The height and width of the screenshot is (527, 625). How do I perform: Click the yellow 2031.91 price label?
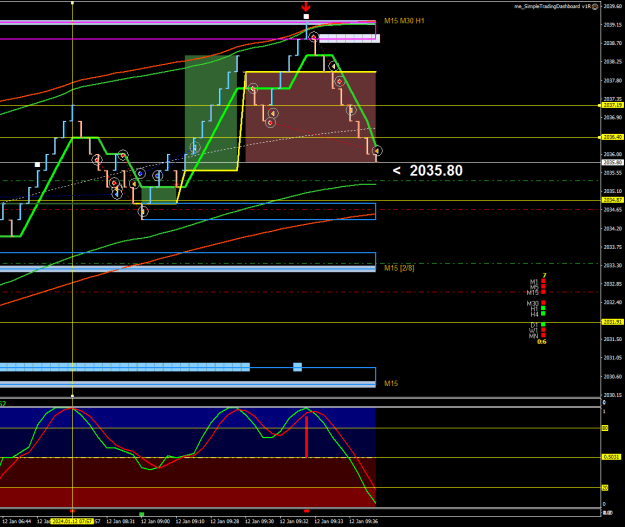(x=613, y=322)
